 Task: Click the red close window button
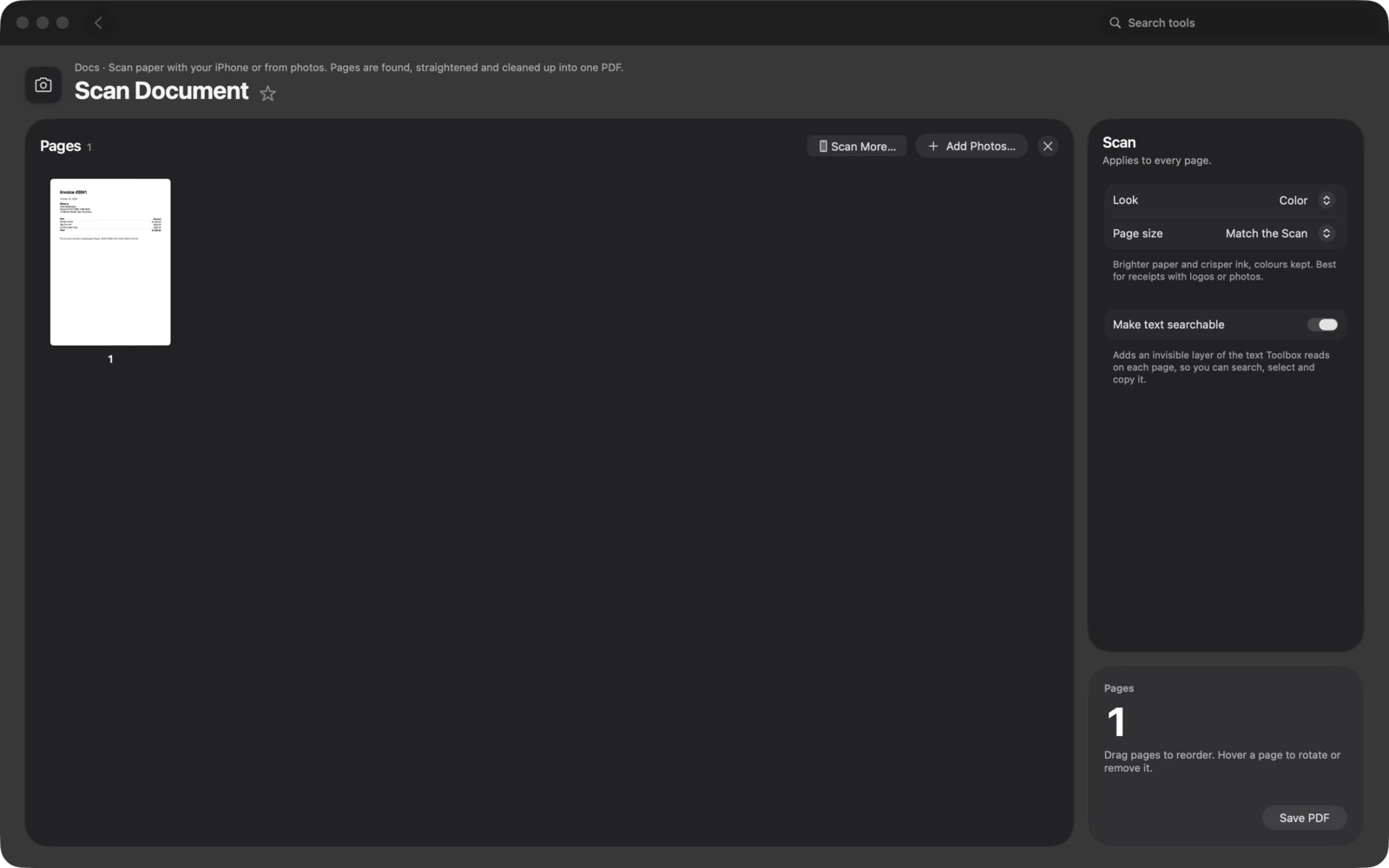[x=23, y=23]
